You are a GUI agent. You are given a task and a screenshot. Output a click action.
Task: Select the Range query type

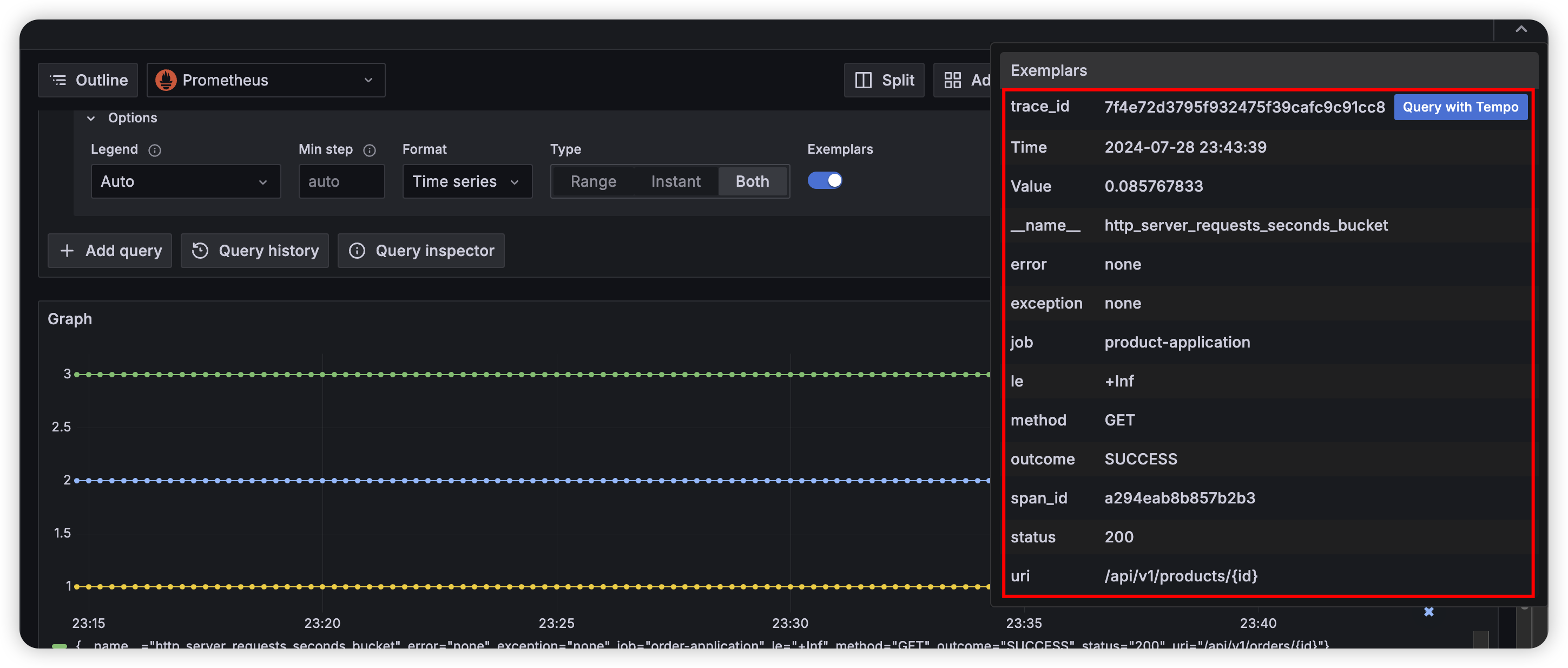(593, 181)
